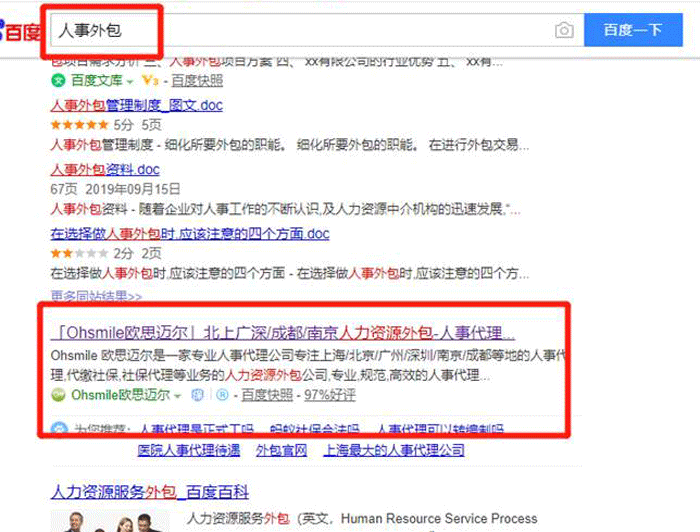Open 在选择做人事外包时应该注意的四个方面.doc link
Image resolution: width=700 pixels, height=532 pixels.
click(190, 233)
